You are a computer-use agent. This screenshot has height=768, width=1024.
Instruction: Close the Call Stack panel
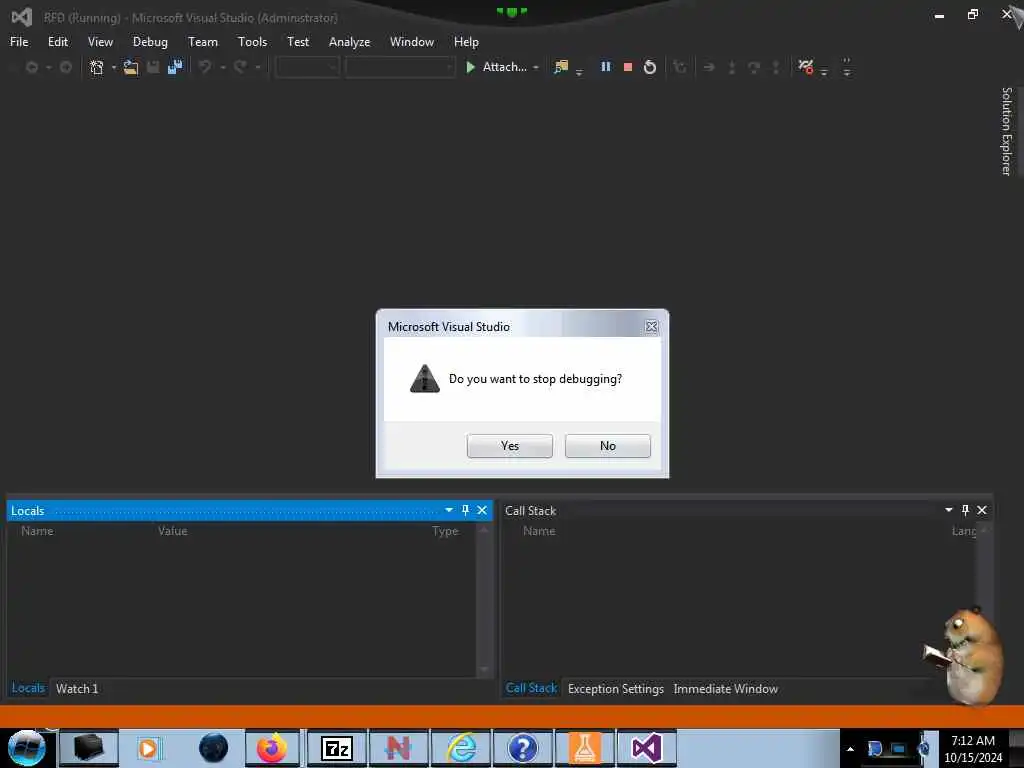pyautogui.click(x=982, y=510)
